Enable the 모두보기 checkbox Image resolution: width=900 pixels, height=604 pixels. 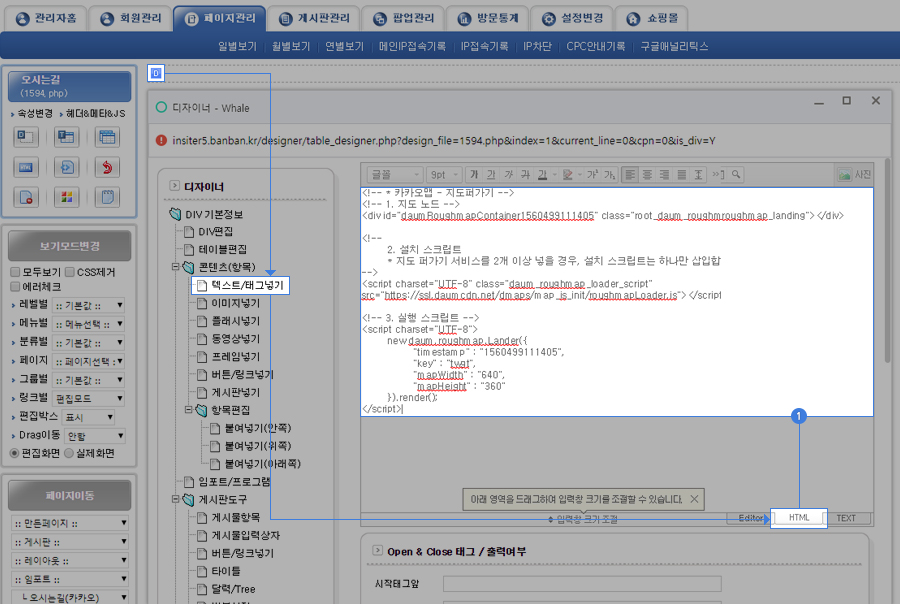click(15, 272)
